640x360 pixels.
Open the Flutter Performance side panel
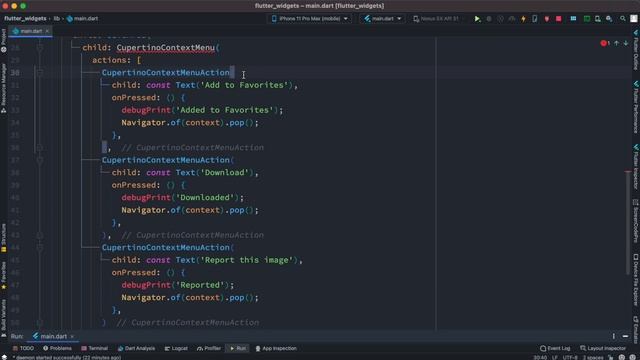point(636,107)
